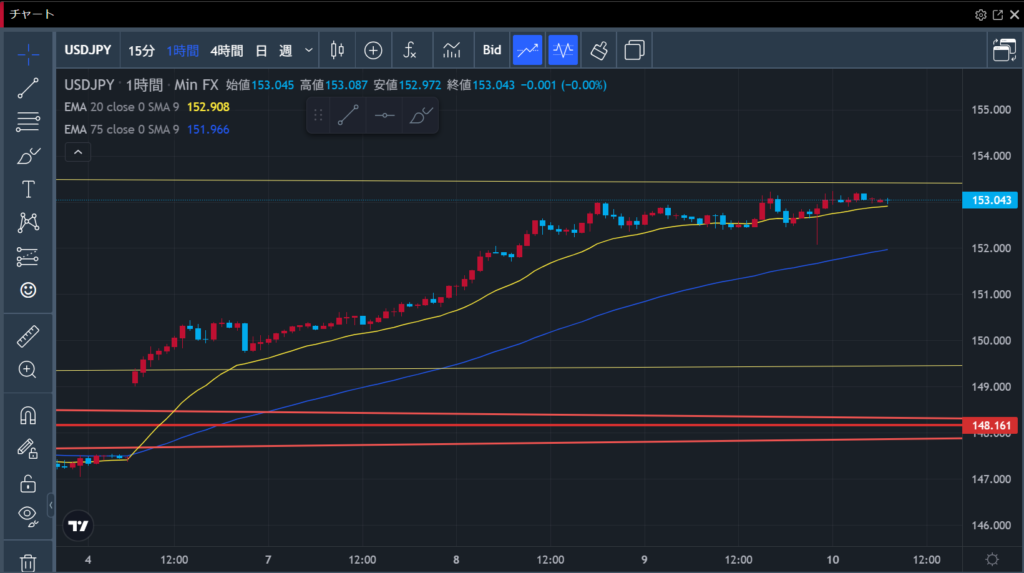Toggle lock all drawing tools
The width and height of the screenshot is (1024, 573).
tap(28, 483)
